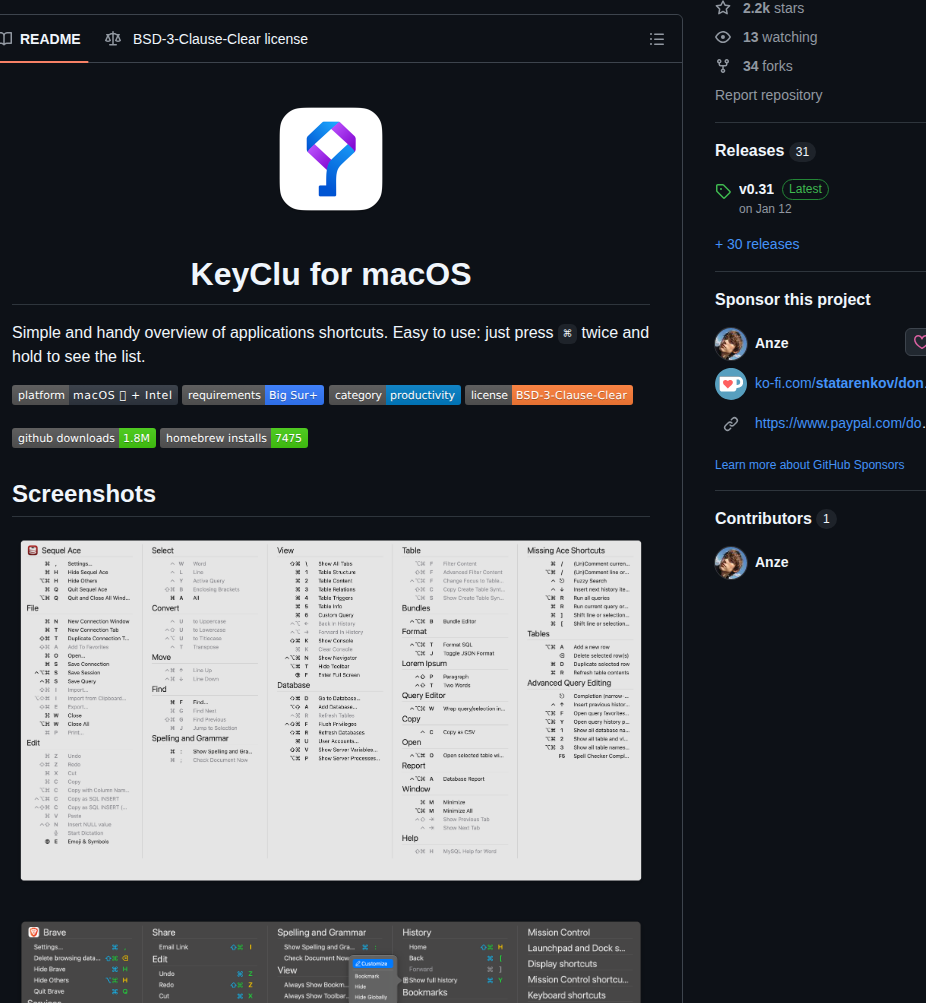This screenshot has height=1003, width=926.
Task: Click the requirements Big Sur+ badge
Action: pyautogui.click(x=253, y=395)
